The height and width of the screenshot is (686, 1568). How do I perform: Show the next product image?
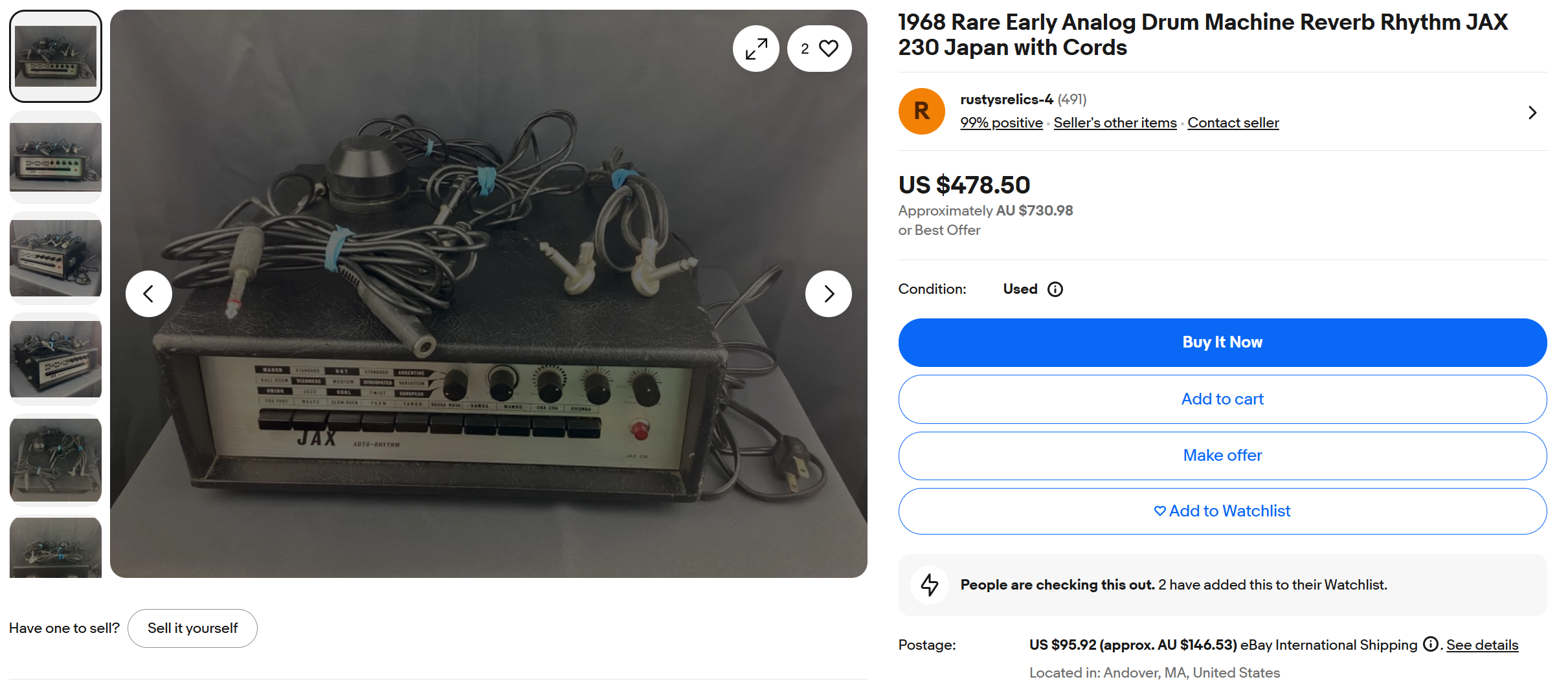tap(828, 294)
